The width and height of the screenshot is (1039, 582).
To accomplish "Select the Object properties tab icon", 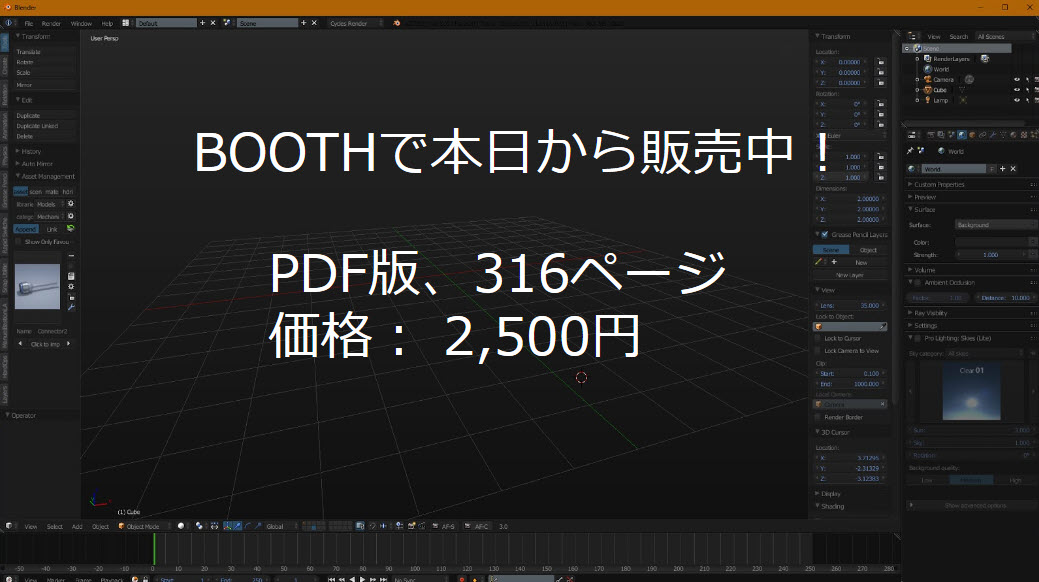I will [x=972, y=135].
